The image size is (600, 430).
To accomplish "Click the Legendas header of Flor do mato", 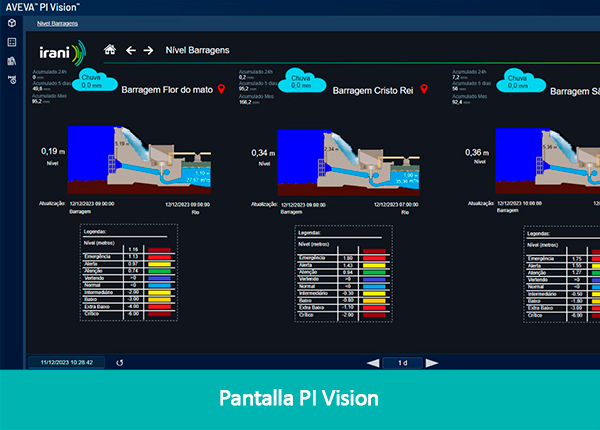I will tap(95, 231).
